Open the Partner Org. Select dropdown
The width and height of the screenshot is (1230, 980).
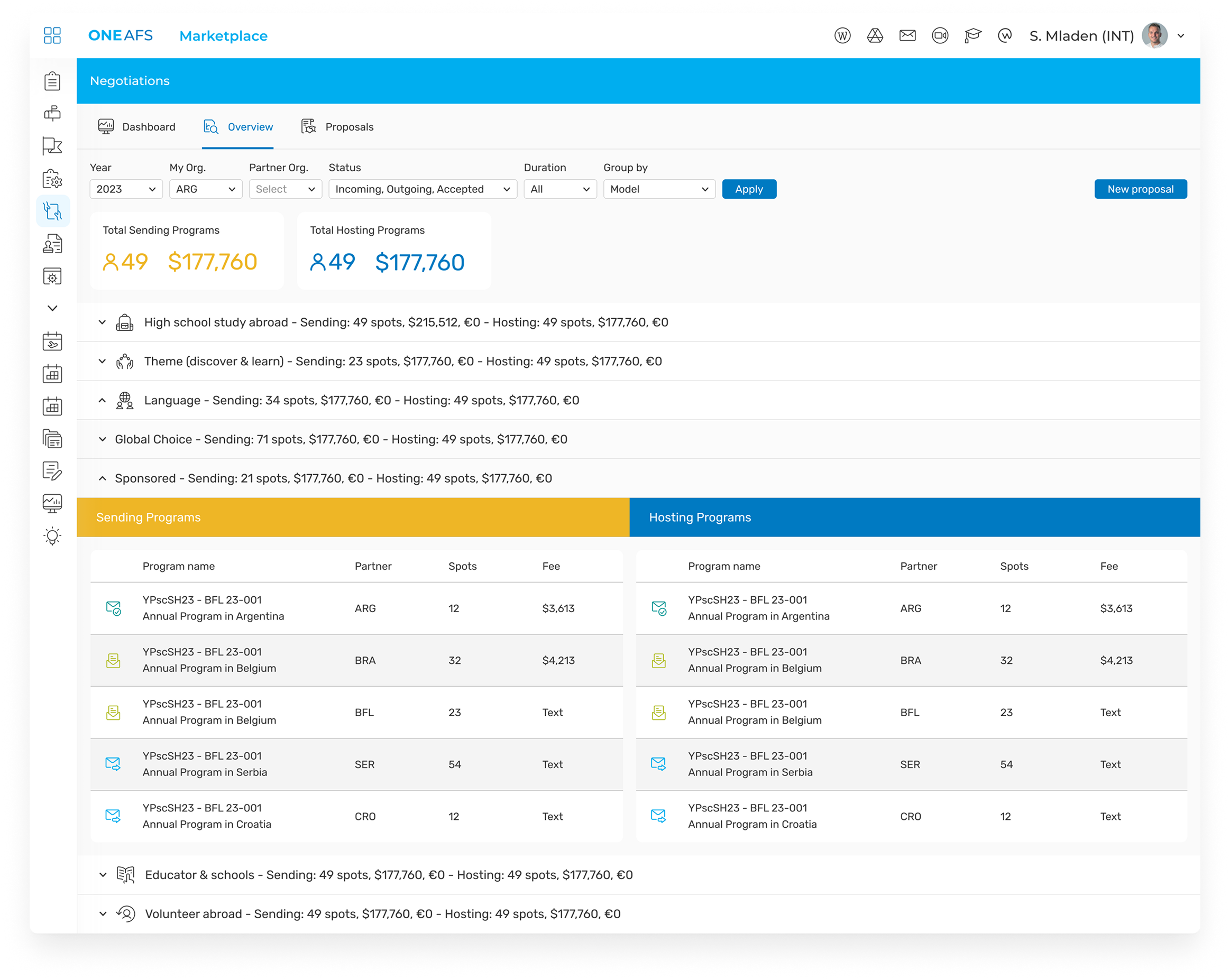click(x=285, y=189)
